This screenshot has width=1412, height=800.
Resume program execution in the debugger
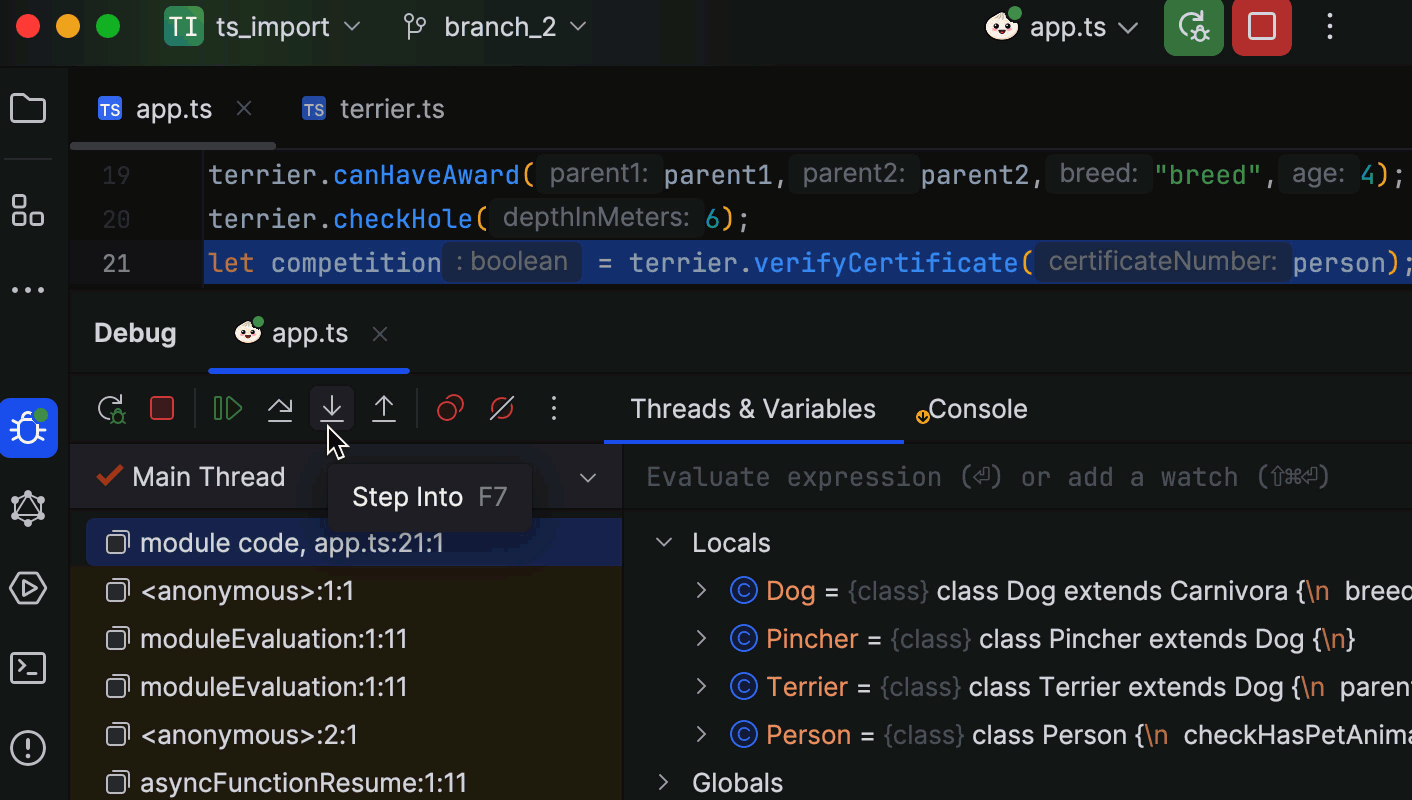227,408
